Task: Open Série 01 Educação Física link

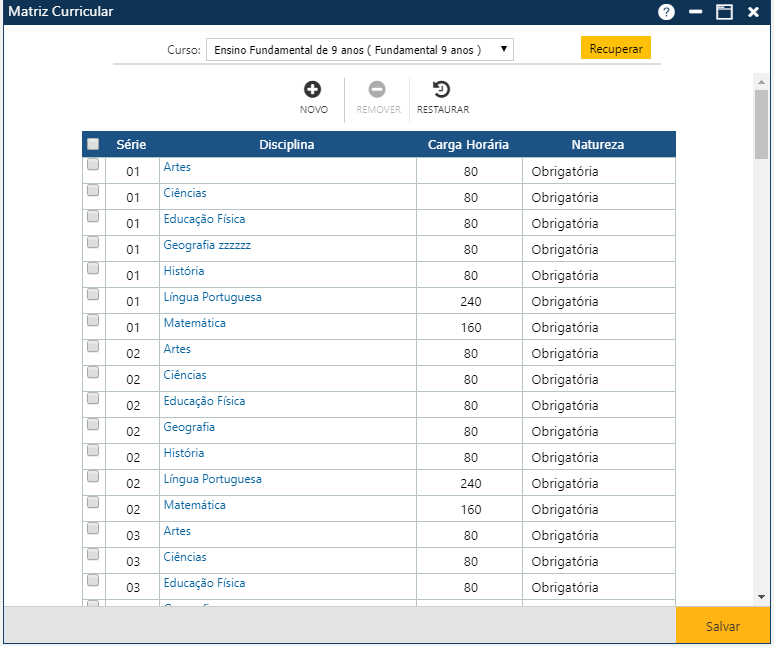Action: click(204, 219)
